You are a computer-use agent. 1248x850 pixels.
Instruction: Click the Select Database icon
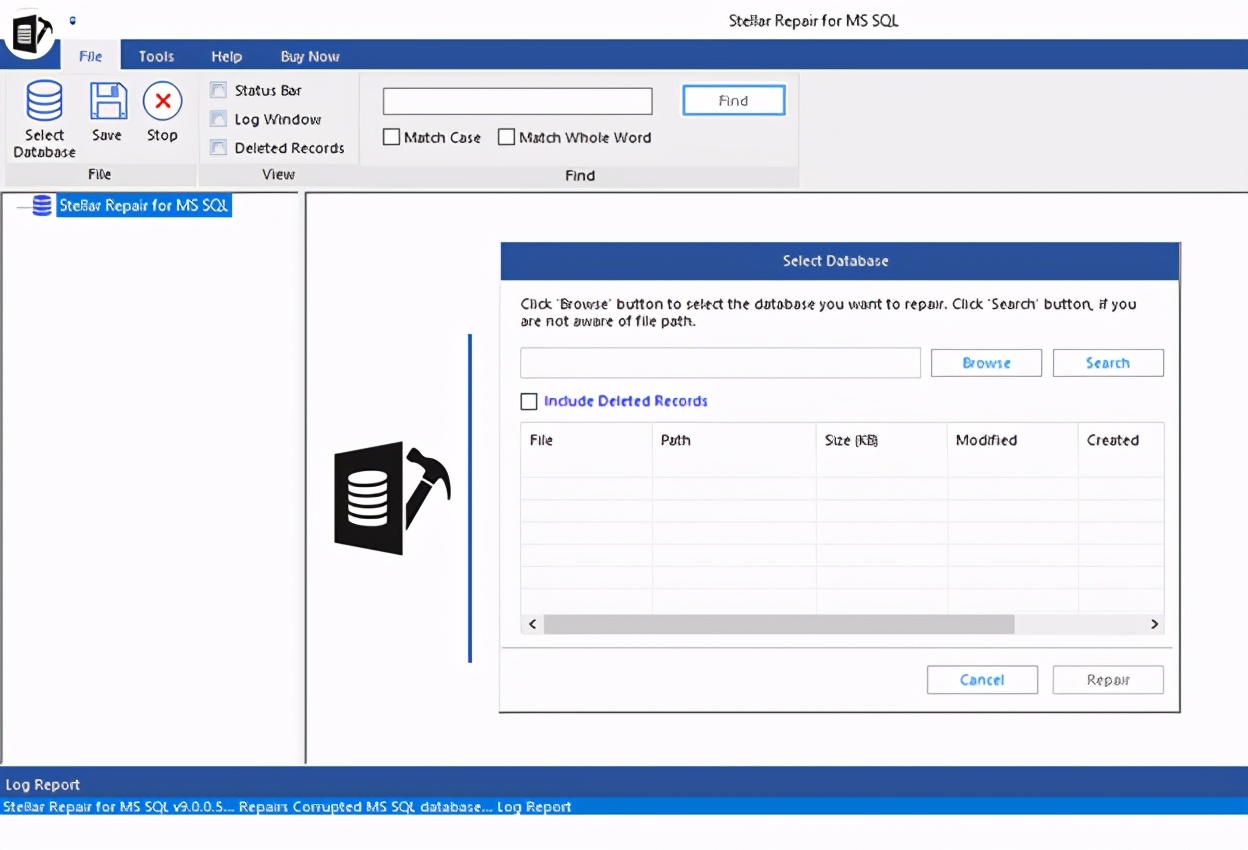coord(44,101)
